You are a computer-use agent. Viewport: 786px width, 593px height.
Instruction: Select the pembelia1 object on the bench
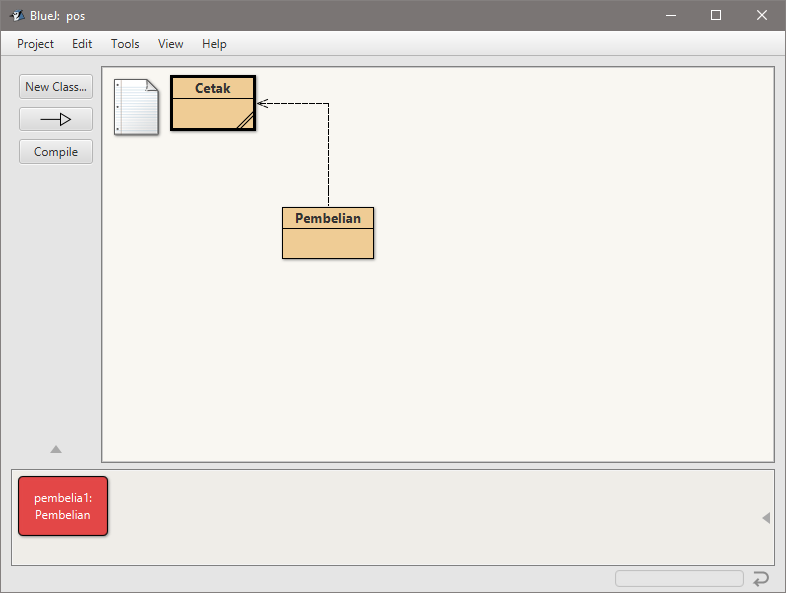[63, 506]
